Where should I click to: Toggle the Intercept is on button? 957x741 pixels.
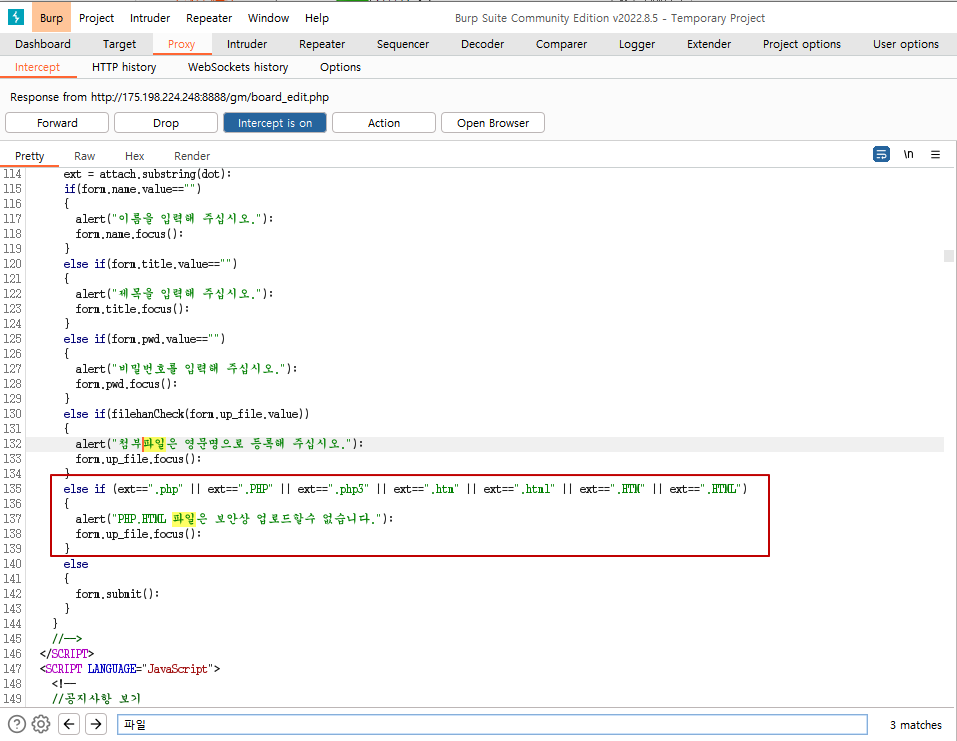(x=275, y=123)
